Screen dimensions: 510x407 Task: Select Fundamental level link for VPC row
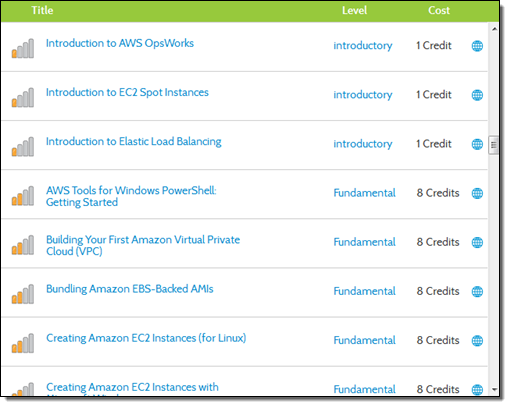click(x=364, y=242)
